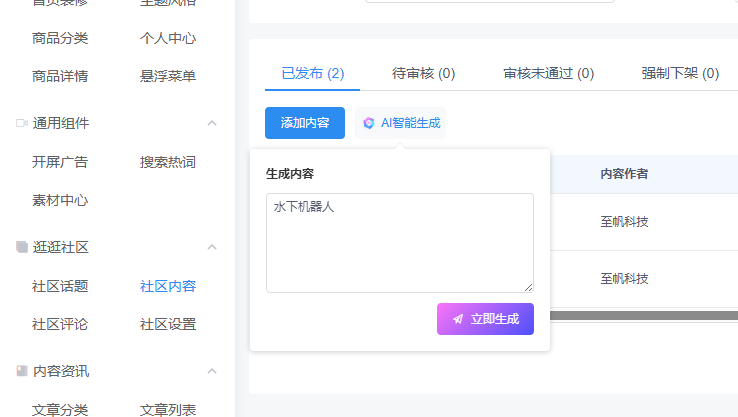
Task: Switch to the 待审核 tab
Action: pyautogui.click(x=423, y=73)
